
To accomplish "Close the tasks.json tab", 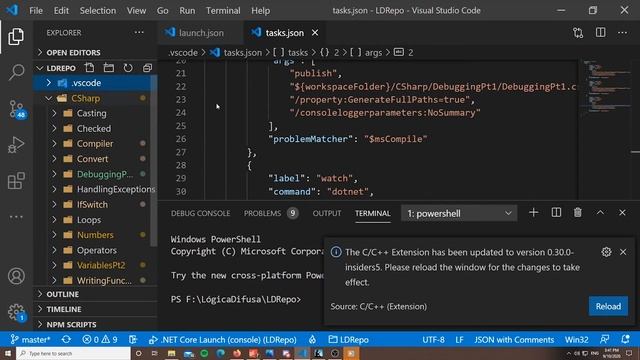I will (x=315, y=33).
